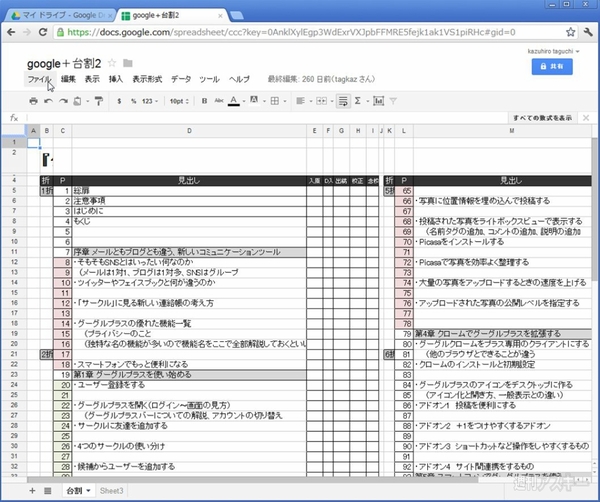Add a new sheet with the plus icon
Viewport: 600px width, 502px height.
33,491
